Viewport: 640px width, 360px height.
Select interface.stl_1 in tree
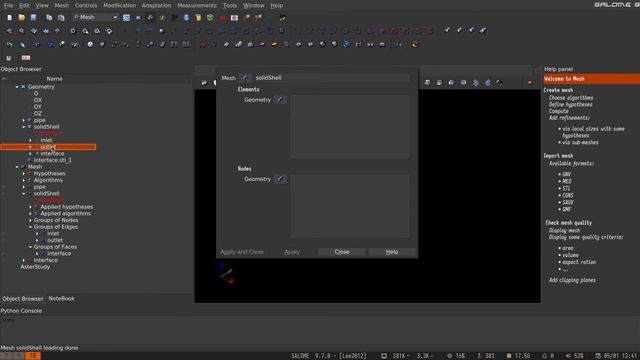[52, 160]
